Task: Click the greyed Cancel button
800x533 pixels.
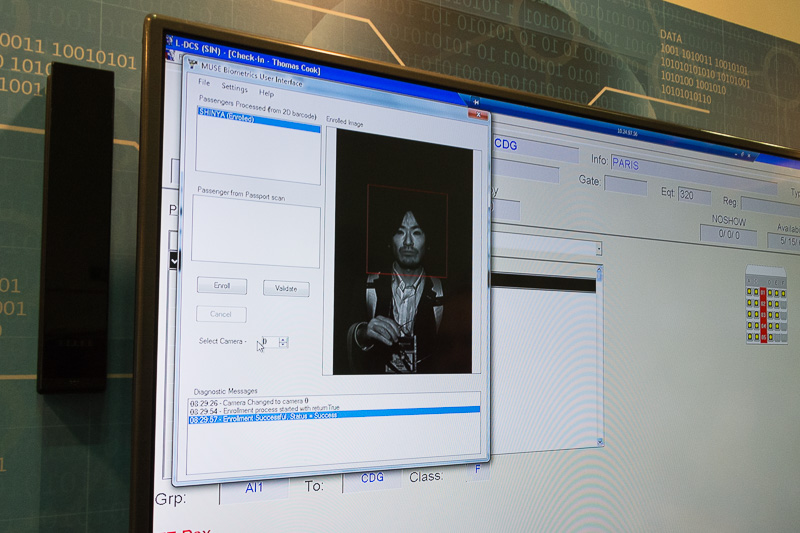Action: (x=221, y=314)
